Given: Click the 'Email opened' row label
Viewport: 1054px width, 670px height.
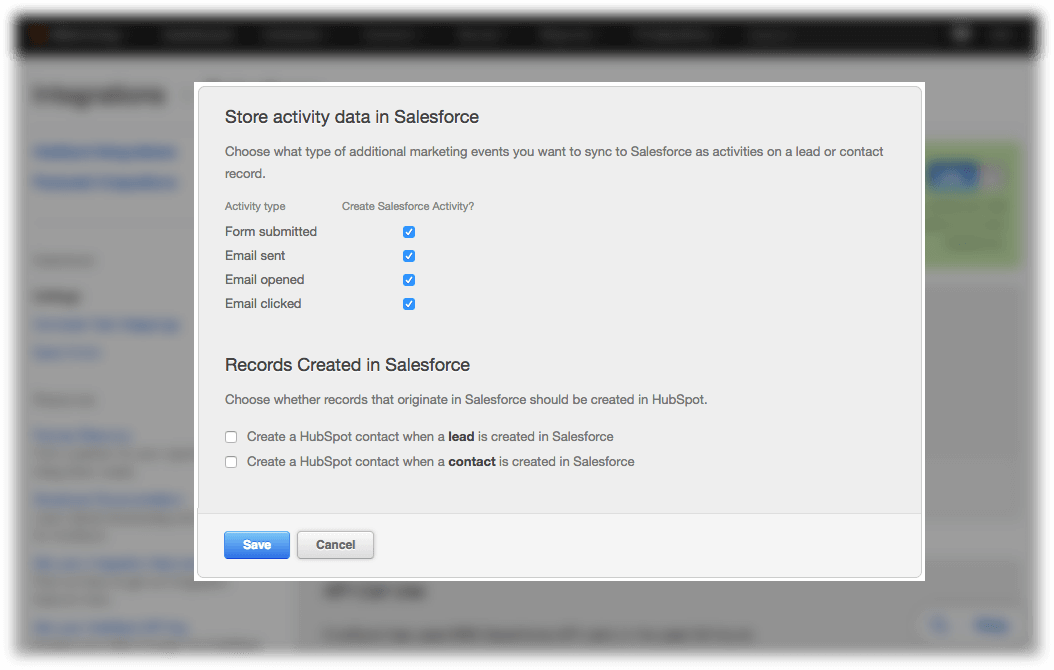Looking at the screenshot, I should pos(264,280).
